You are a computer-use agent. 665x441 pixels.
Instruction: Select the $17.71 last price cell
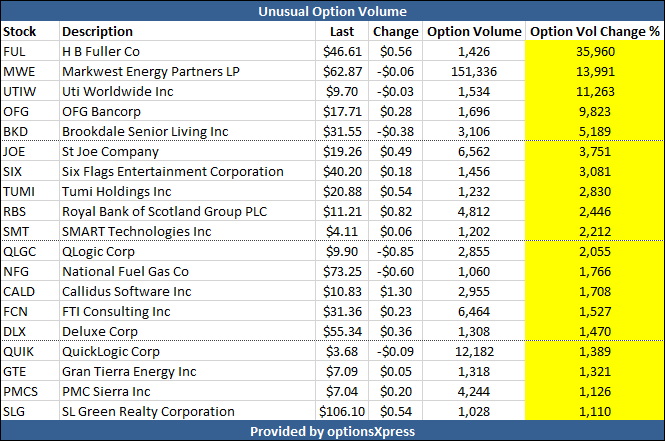point(342,112)
